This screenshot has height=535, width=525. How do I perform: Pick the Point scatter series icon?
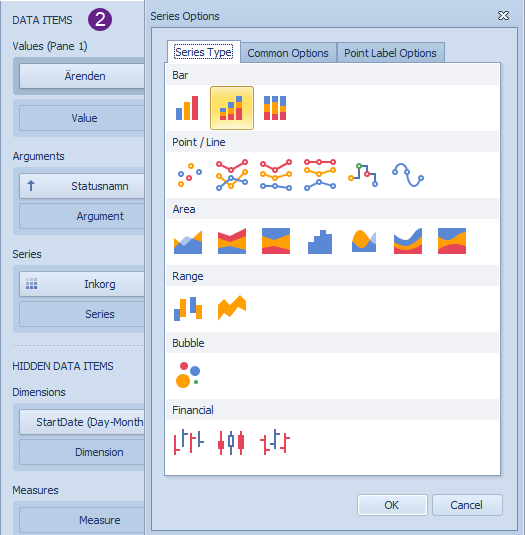click(x=189, y=175)
